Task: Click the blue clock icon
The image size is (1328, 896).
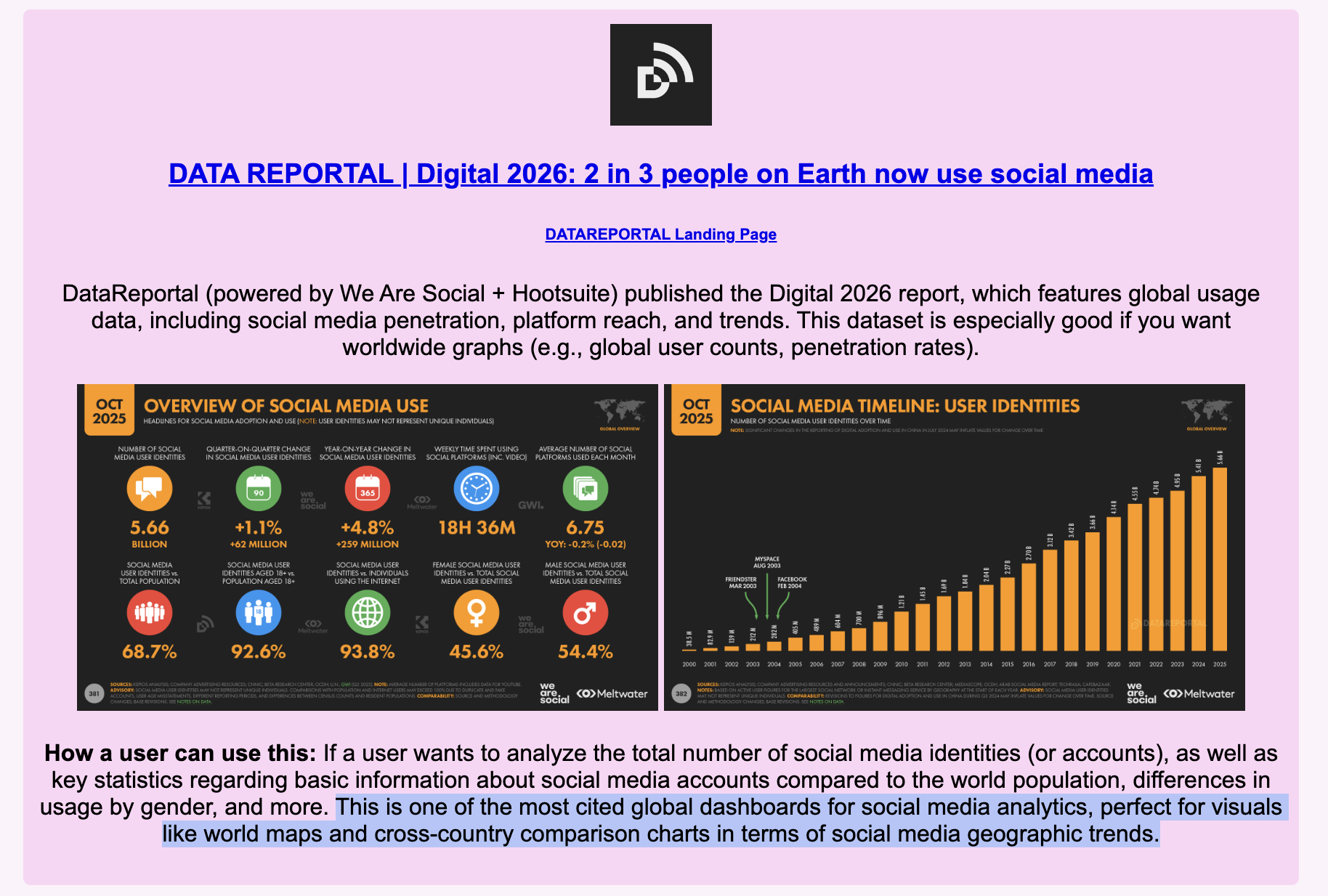Action: coord(477,489)
